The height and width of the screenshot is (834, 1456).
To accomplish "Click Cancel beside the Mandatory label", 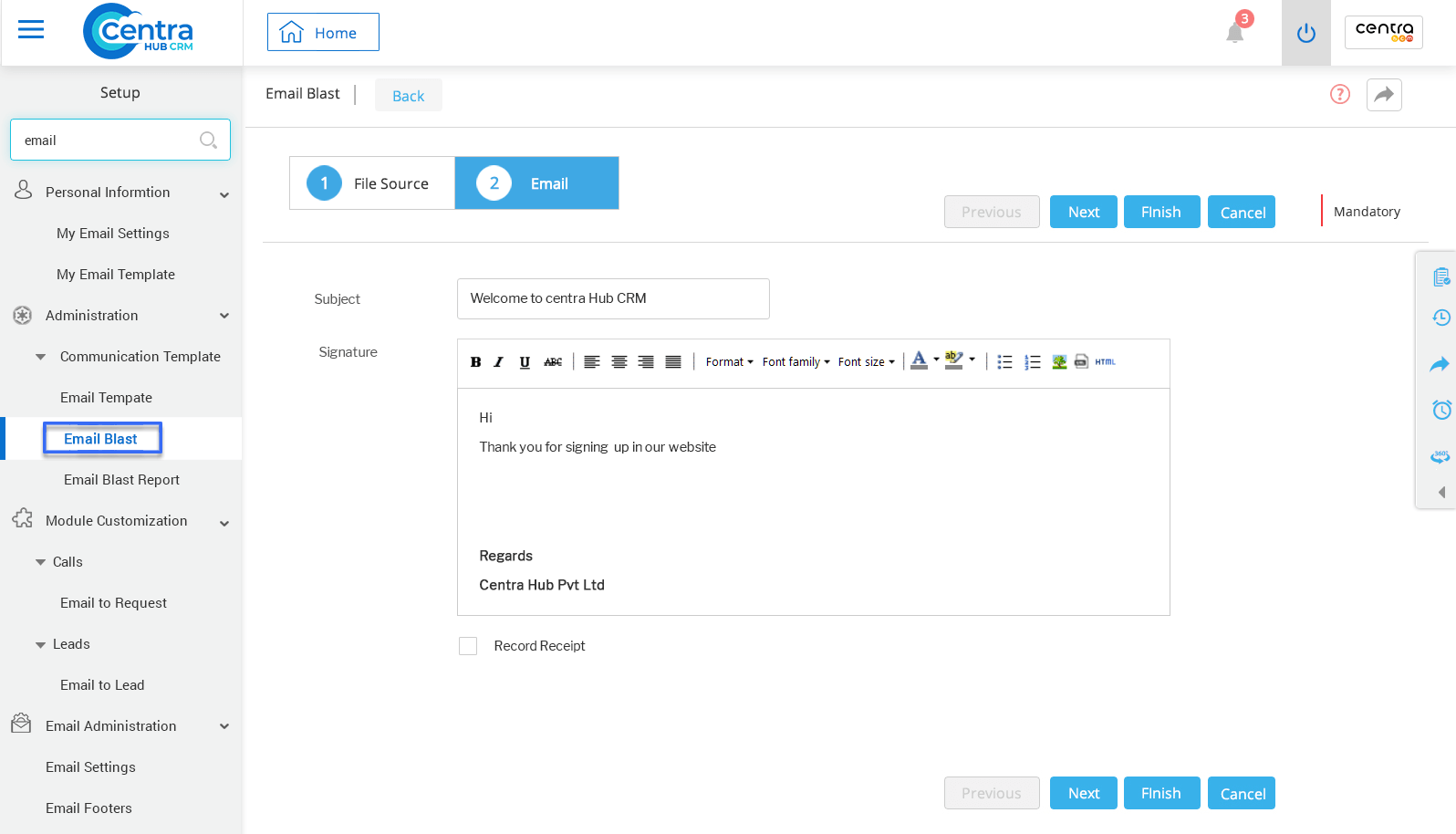I will 1242,212.
